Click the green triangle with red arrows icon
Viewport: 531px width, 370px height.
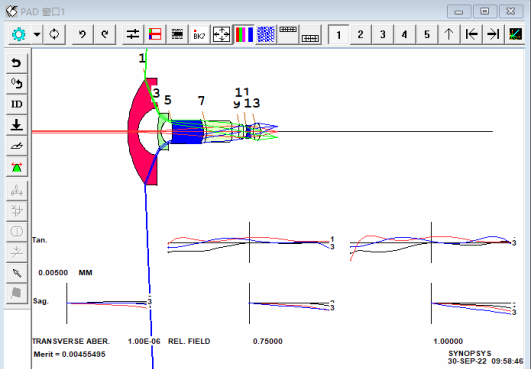[17, 167]
